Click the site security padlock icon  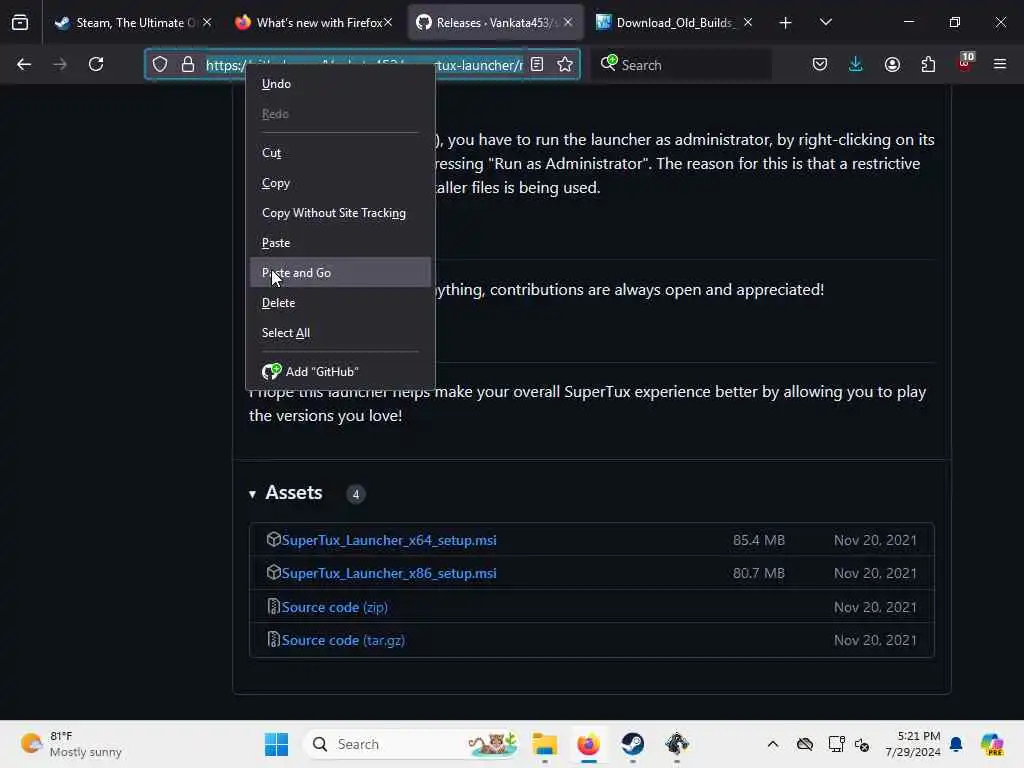[188, 64]
